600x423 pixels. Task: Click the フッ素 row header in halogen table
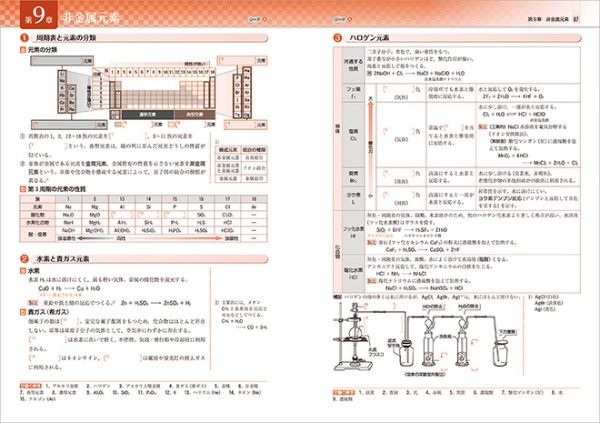pos(353,93)
